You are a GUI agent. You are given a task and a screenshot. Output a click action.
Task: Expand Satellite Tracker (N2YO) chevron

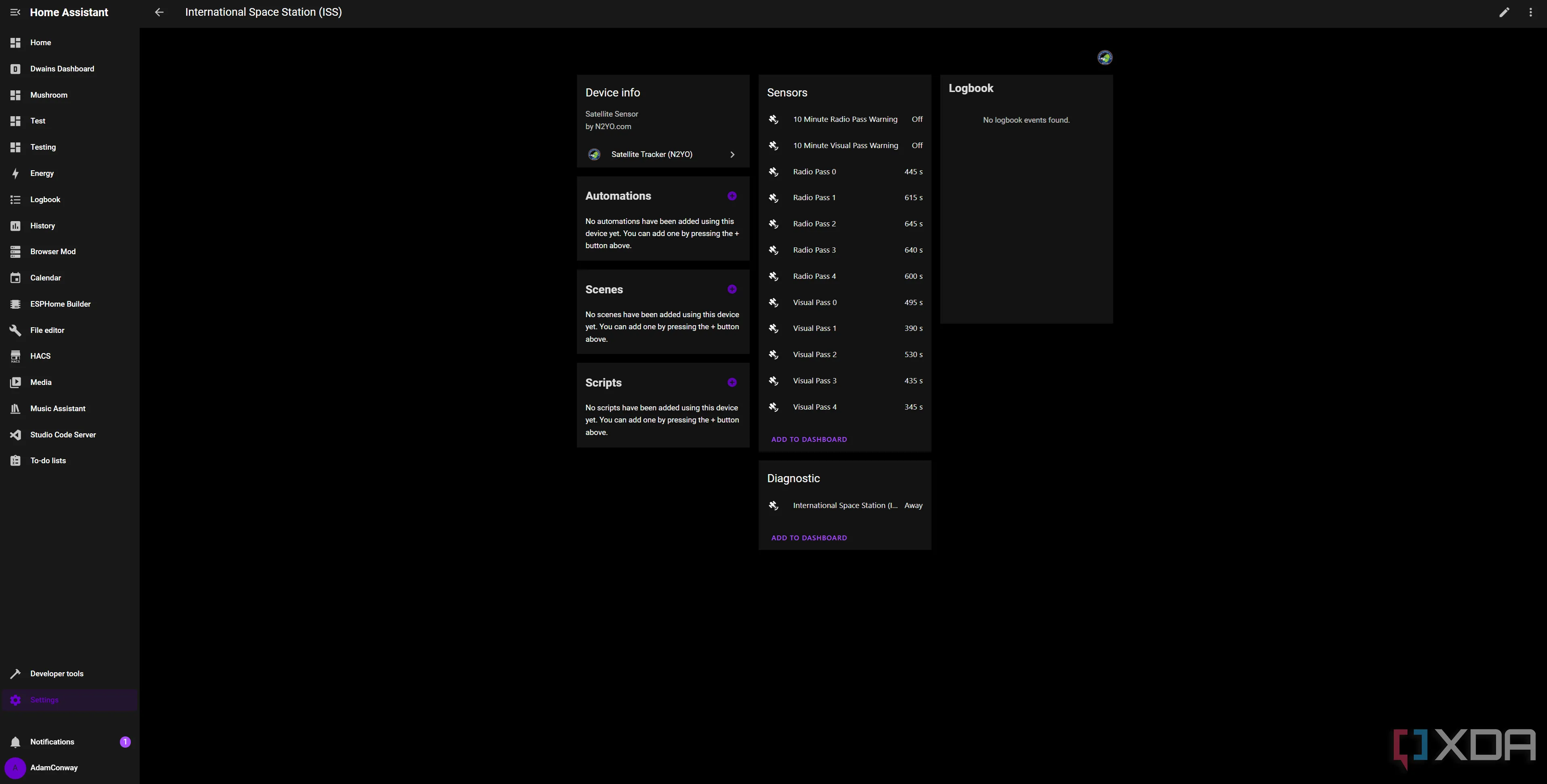coord(732,155)
